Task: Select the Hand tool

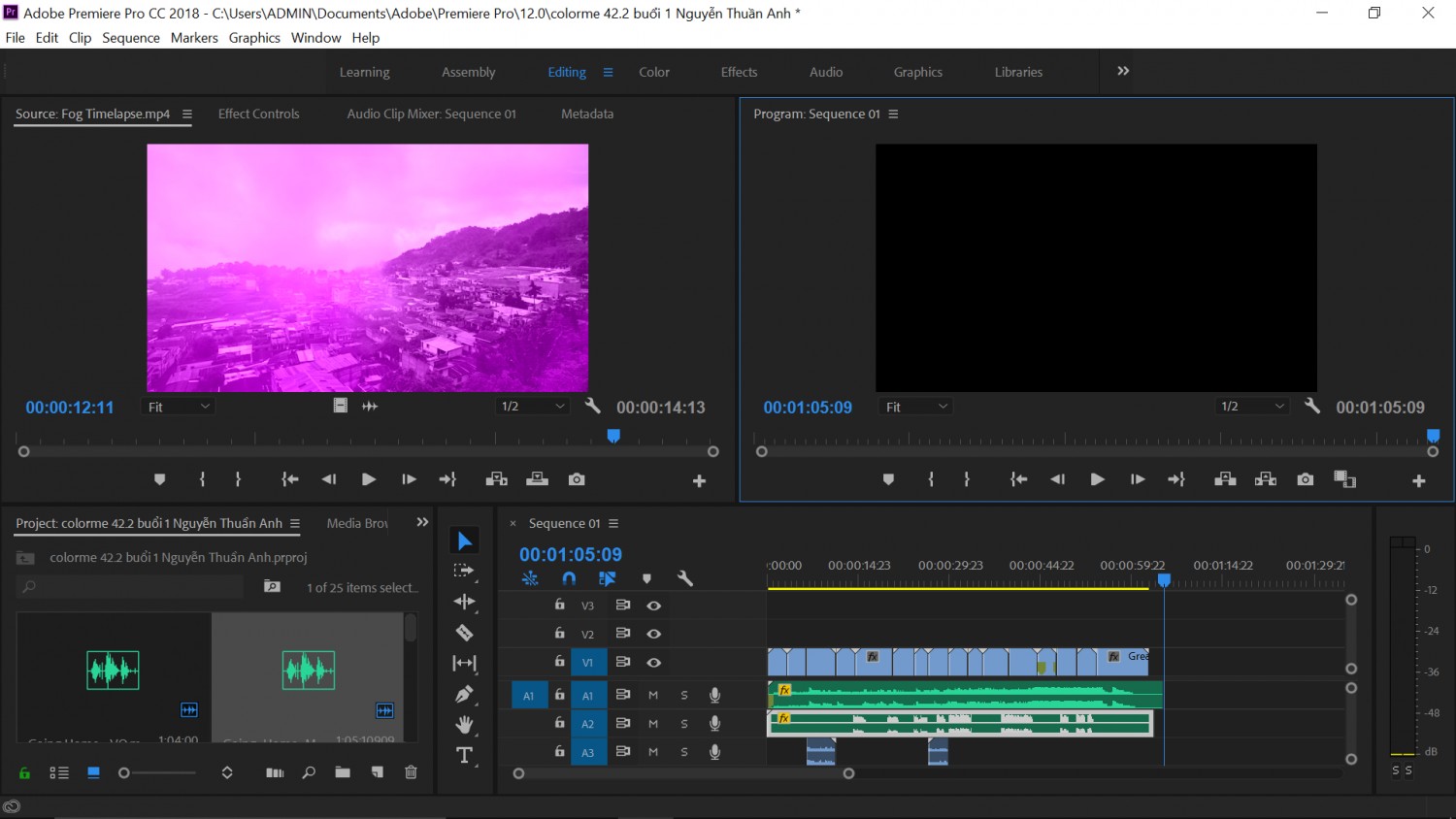Action: coord(464,724)
